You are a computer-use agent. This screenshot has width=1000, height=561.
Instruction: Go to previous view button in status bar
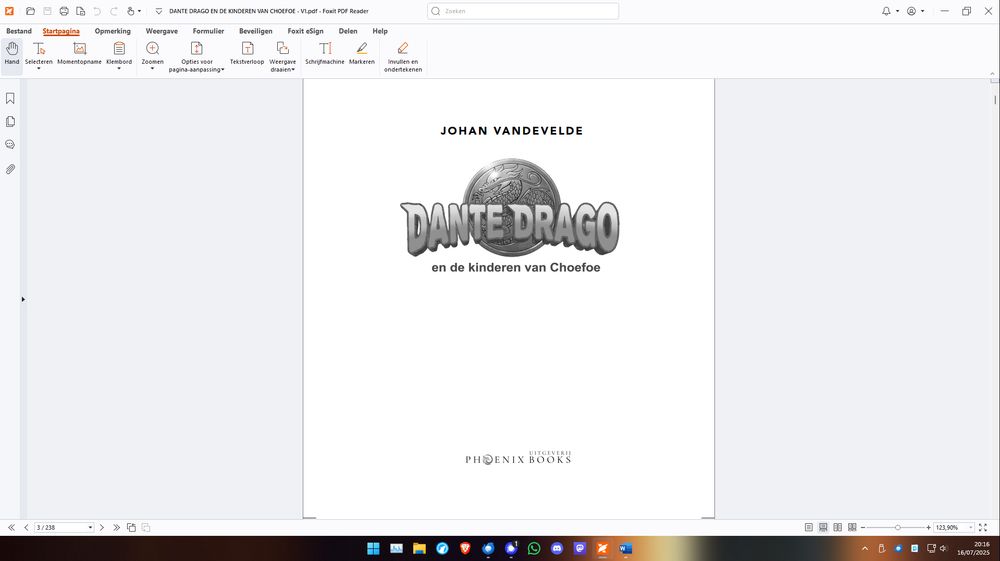[x=131, y=527]
